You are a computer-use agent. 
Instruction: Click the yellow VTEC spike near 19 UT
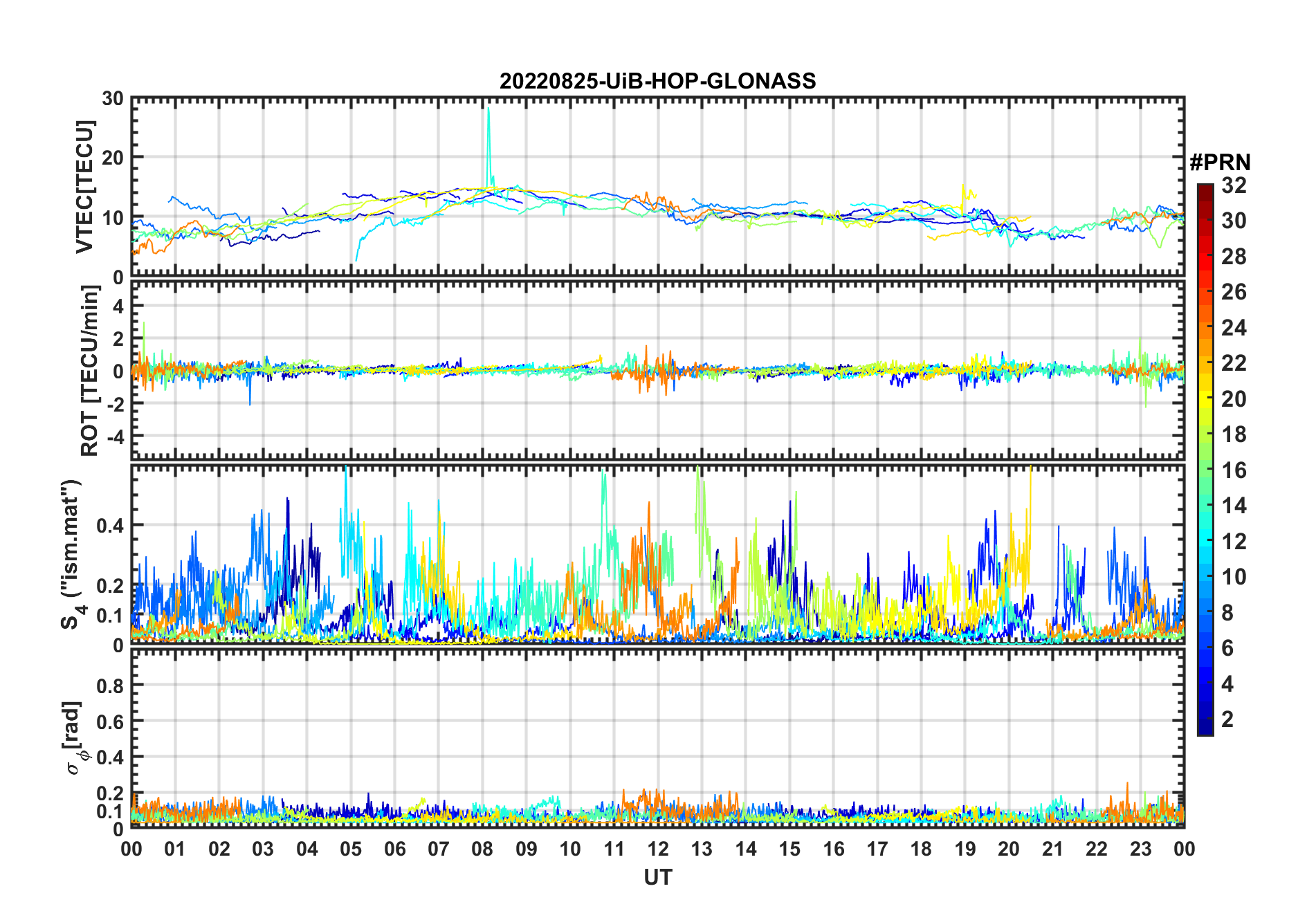964,196
